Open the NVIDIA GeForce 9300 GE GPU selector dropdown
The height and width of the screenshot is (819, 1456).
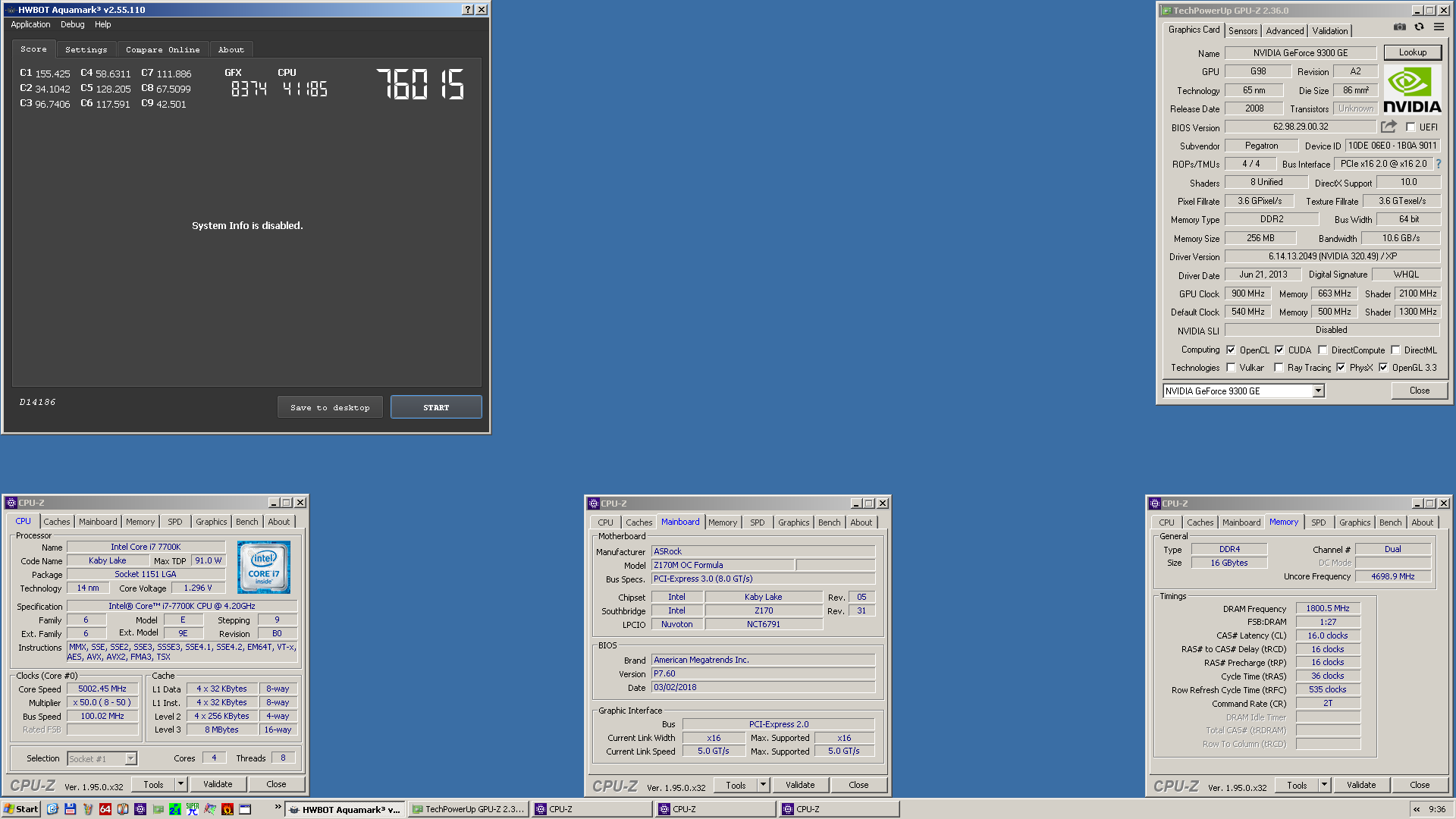click(x=1318, y=391)
